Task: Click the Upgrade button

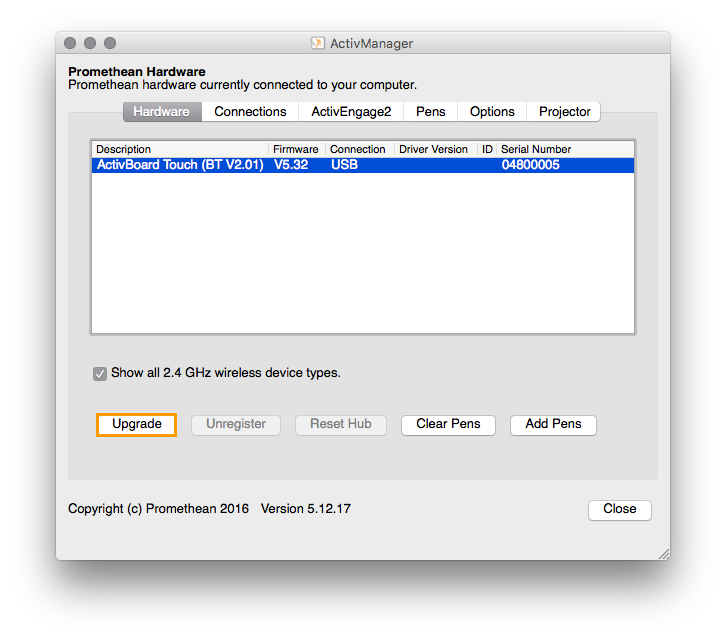Action: (x=137, y=425)
